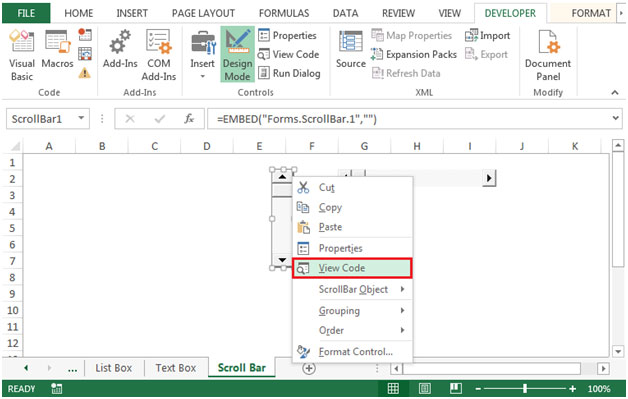
Task: Open the XML Source pane
Action: (x=350, y=49)
